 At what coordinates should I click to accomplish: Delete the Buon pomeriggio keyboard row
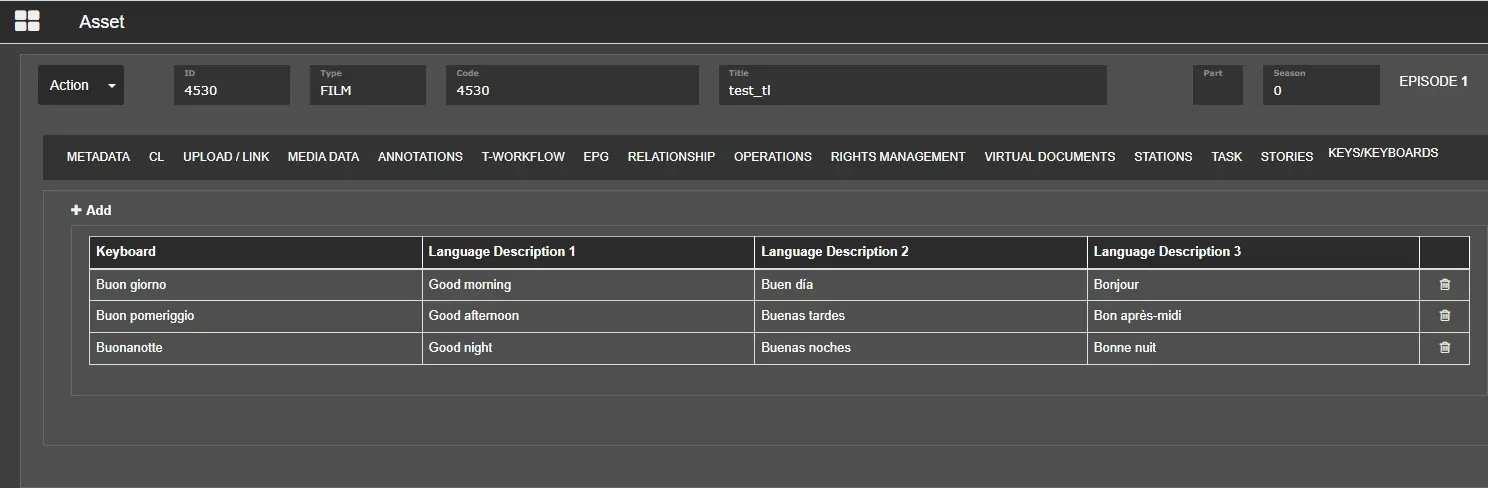[x=1444, y=316]
